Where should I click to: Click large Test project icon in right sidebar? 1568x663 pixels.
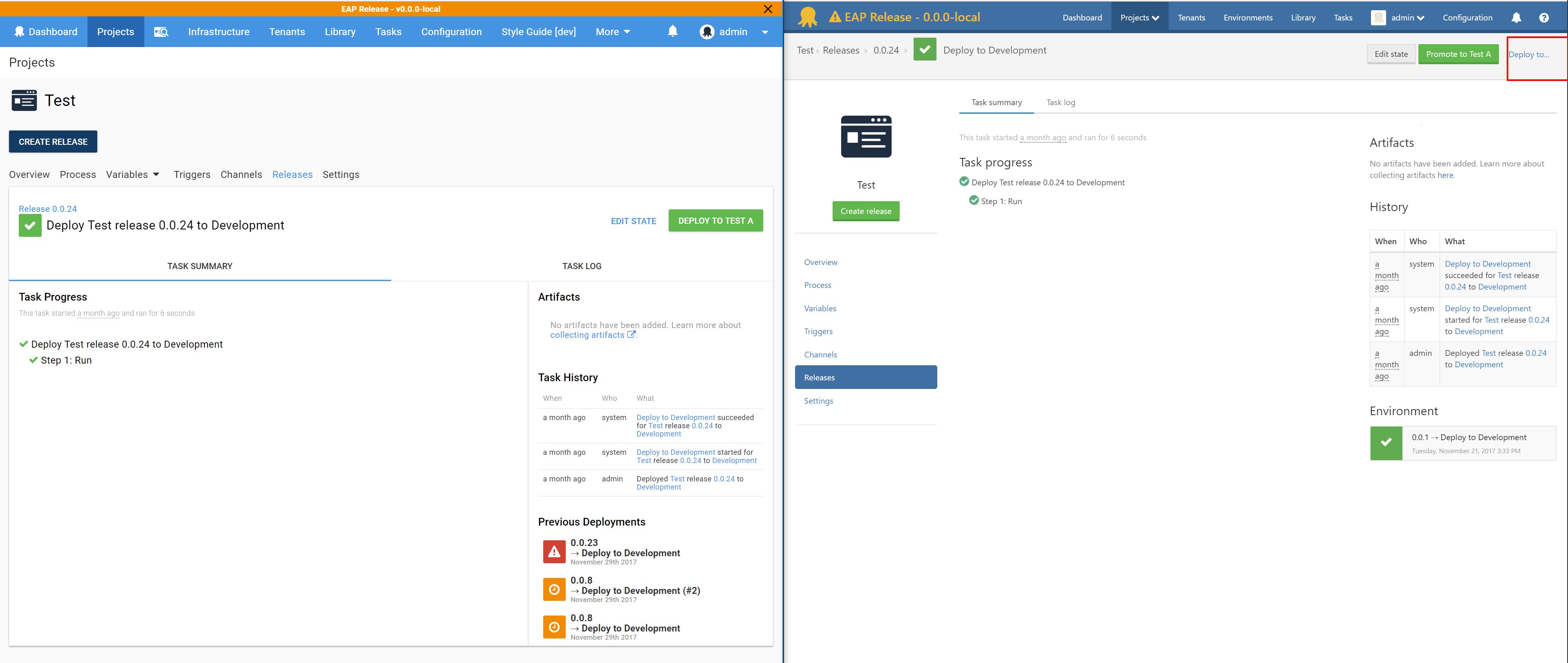tap(866, 137)
